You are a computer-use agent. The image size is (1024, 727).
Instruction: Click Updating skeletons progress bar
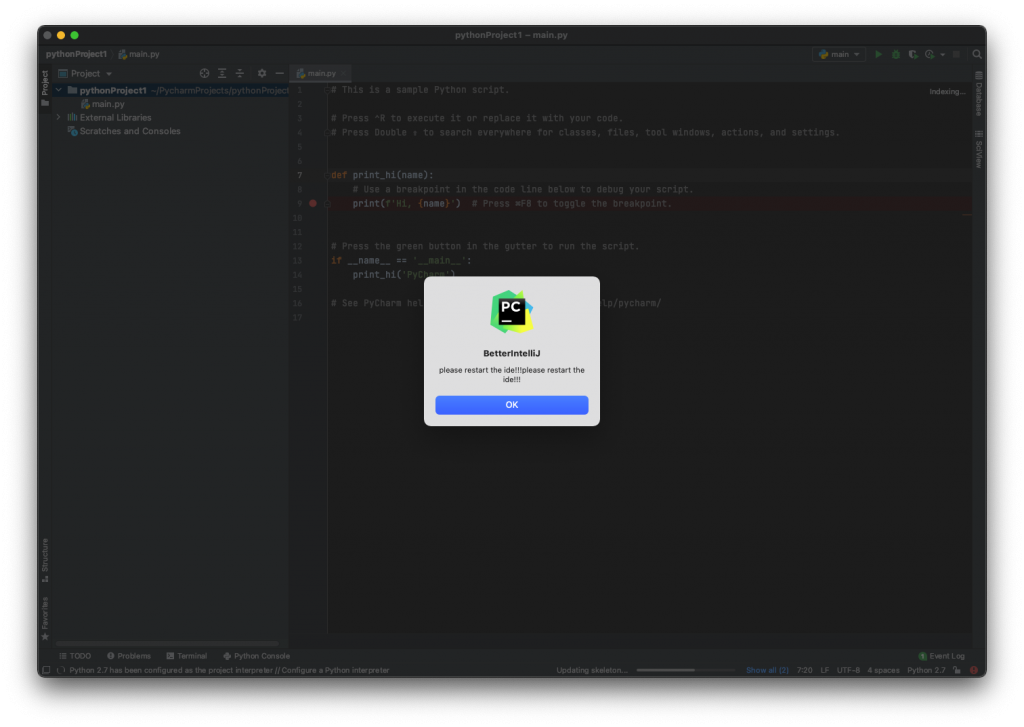[x=686, y=670]
